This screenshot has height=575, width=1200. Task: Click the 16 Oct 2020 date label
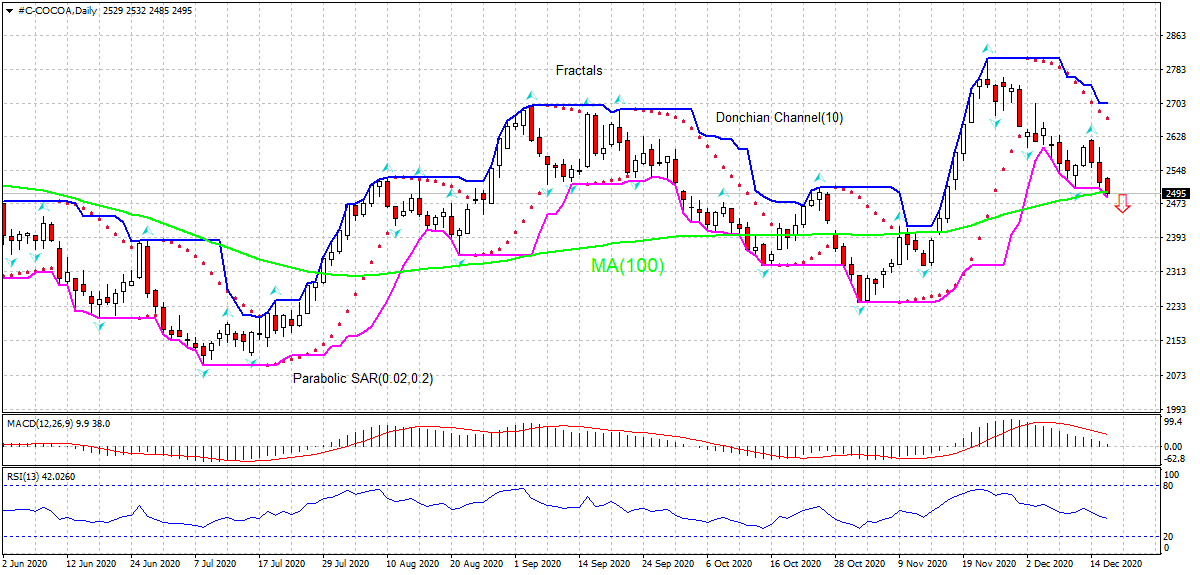796,564
